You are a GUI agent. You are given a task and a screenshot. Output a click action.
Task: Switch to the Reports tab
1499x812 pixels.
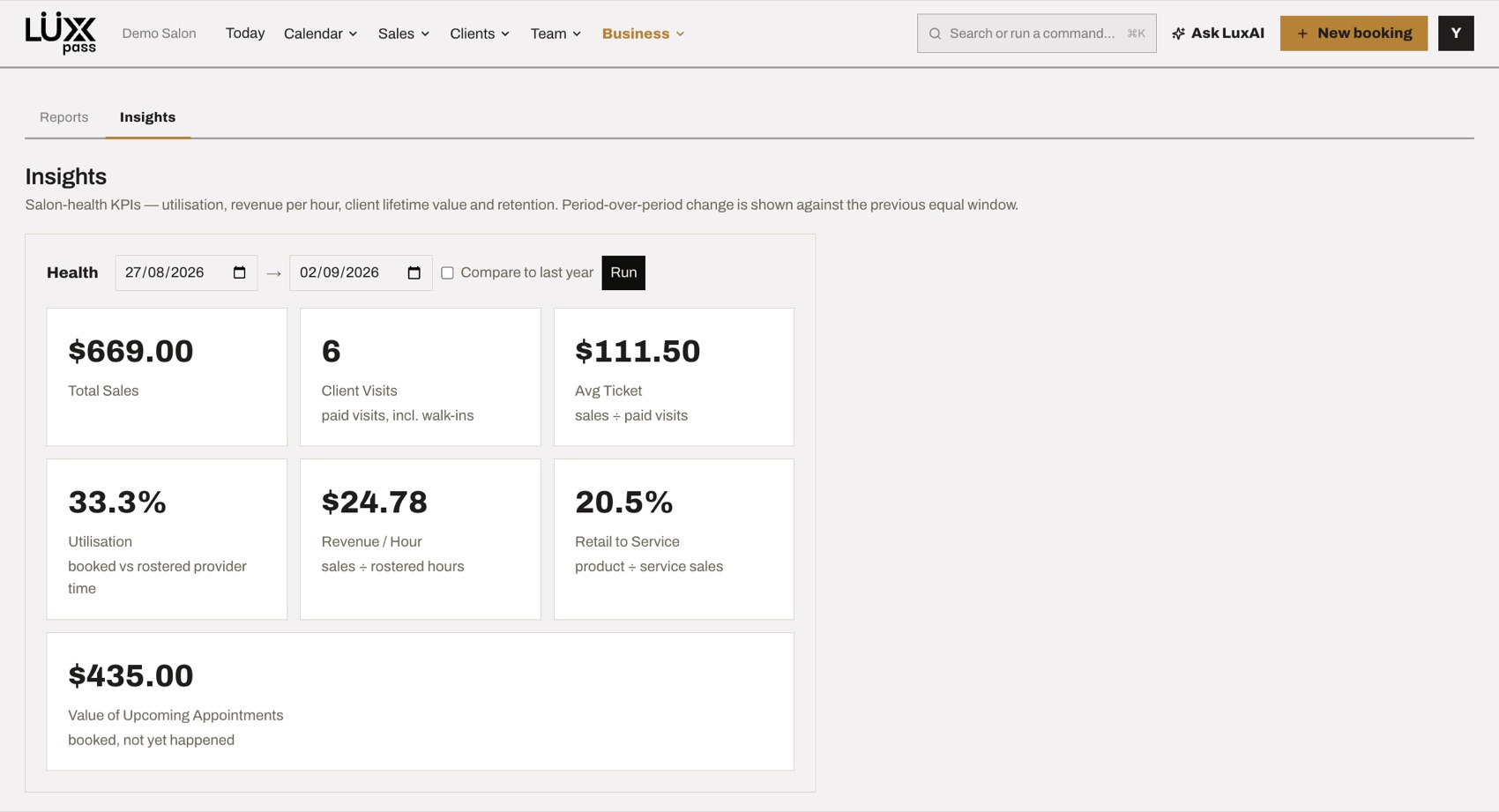(64, 117)
